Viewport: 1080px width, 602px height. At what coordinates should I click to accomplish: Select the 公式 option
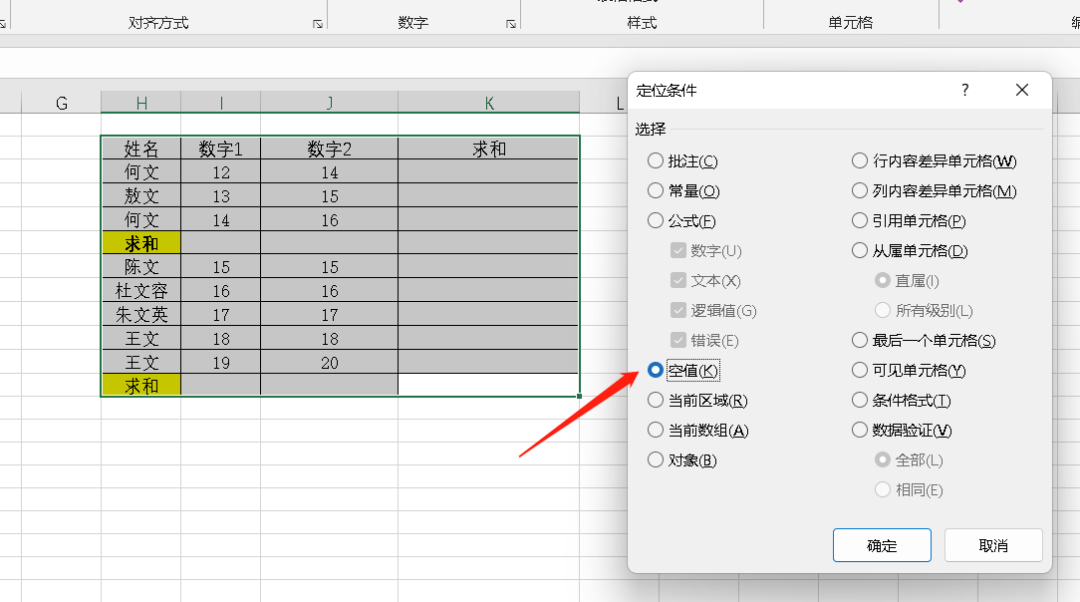pyautogui.click(x=655, y=220)
